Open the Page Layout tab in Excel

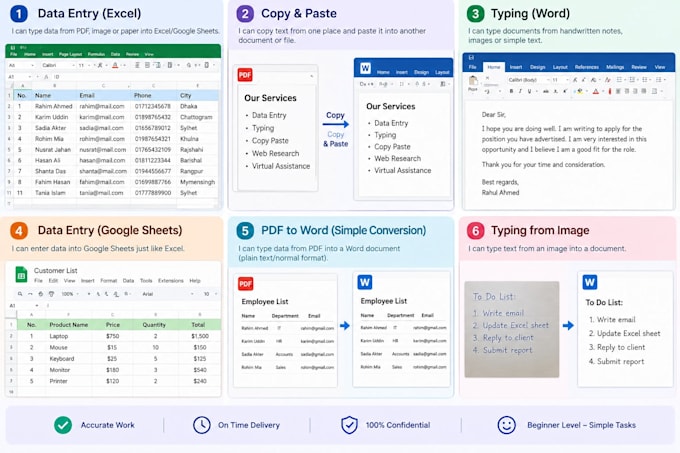click(x=70, y=54)
